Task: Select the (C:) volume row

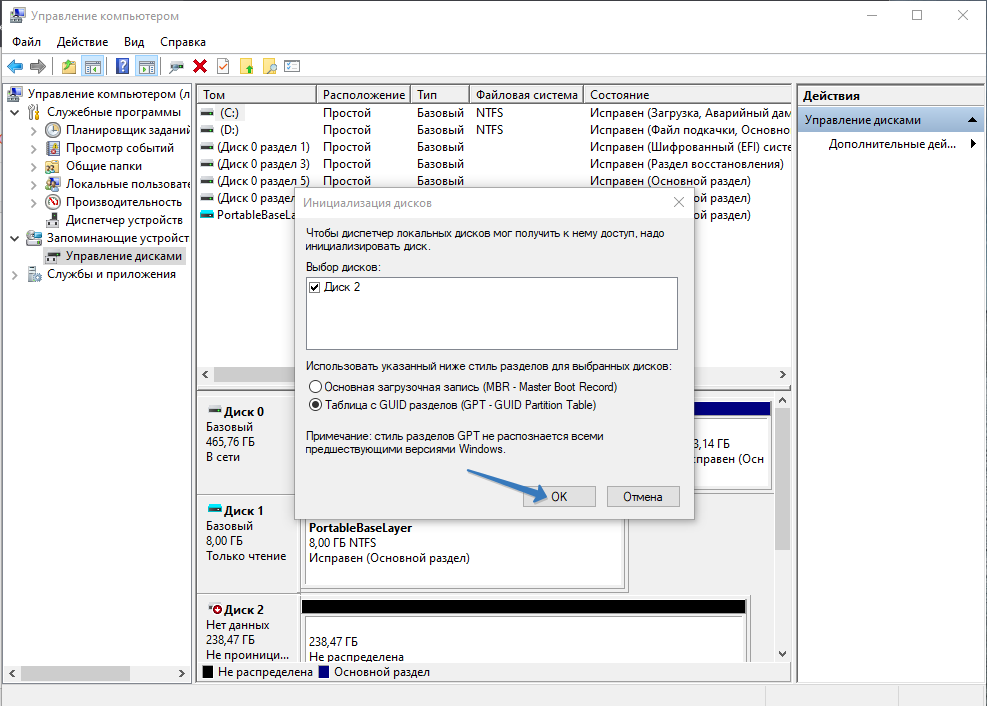Action: [x=494, y=113]
